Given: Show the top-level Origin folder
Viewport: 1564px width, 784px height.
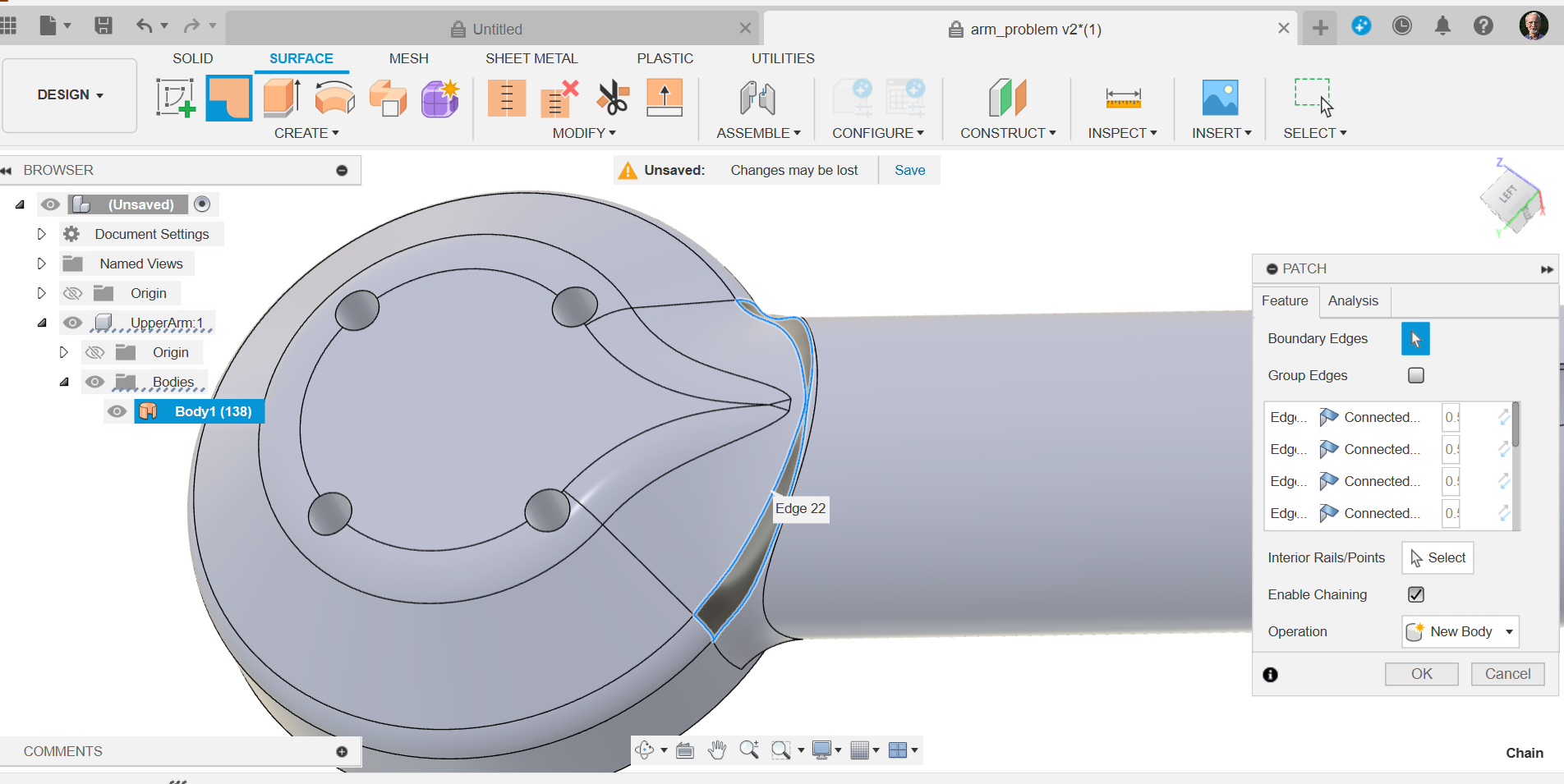Looking at the screenshot, I should point(72,293).
